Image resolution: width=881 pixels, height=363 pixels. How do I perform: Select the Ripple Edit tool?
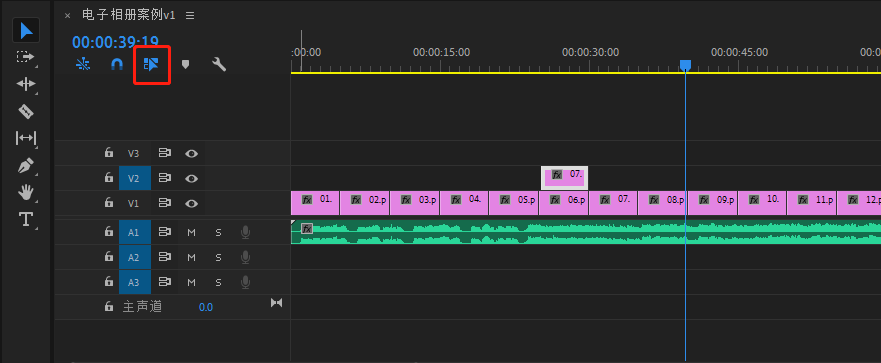26,84
